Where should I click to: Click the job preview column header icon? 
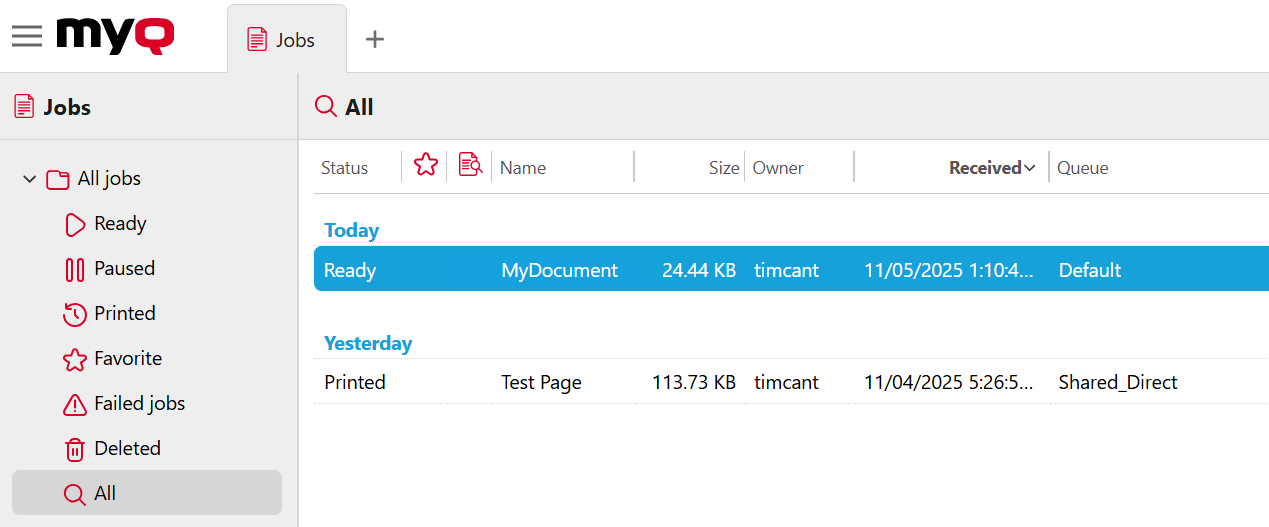470,166
